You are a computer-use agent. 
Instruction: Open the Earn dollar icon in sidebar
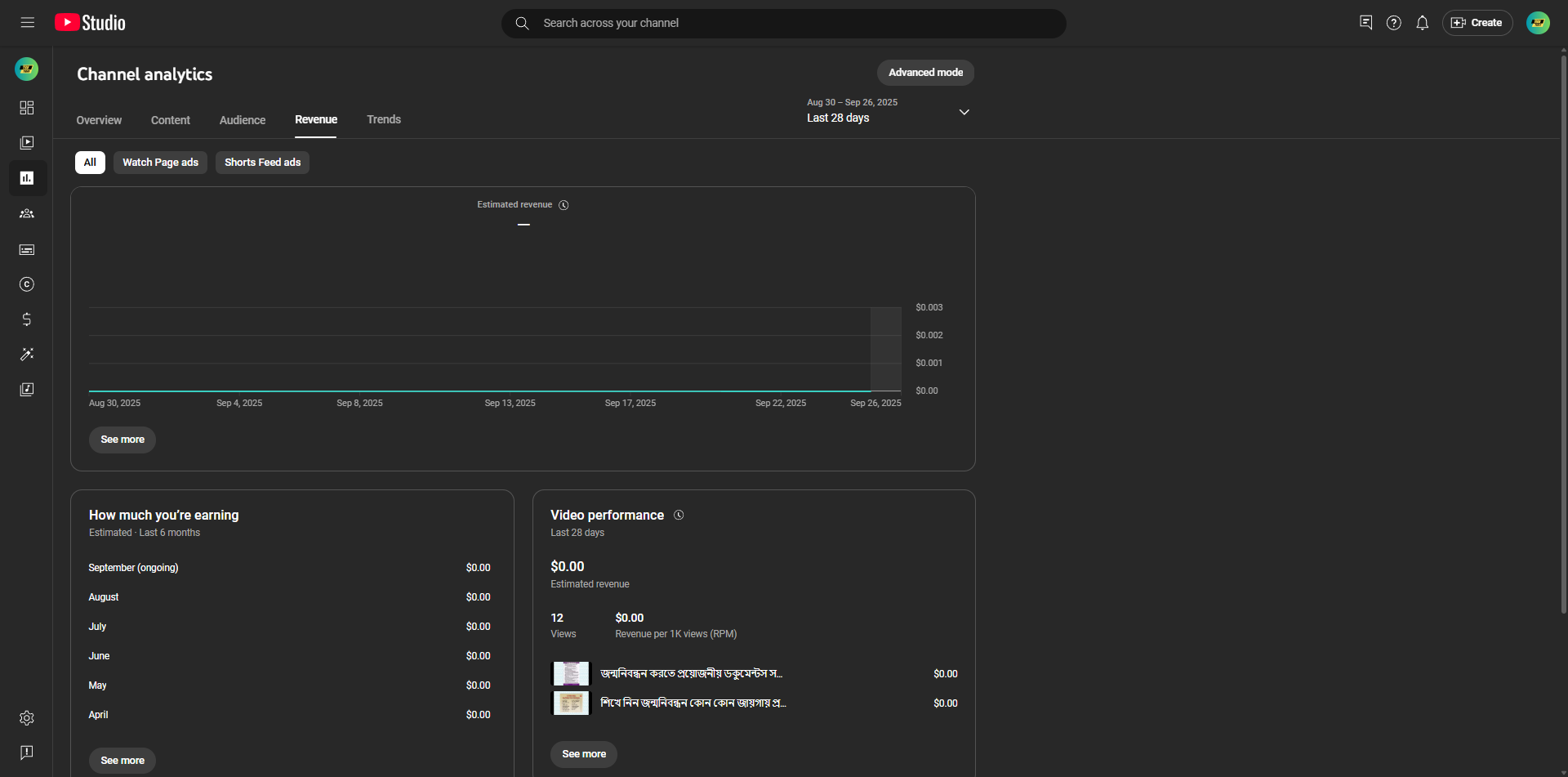pyautogui.click(x=27, y=319)
